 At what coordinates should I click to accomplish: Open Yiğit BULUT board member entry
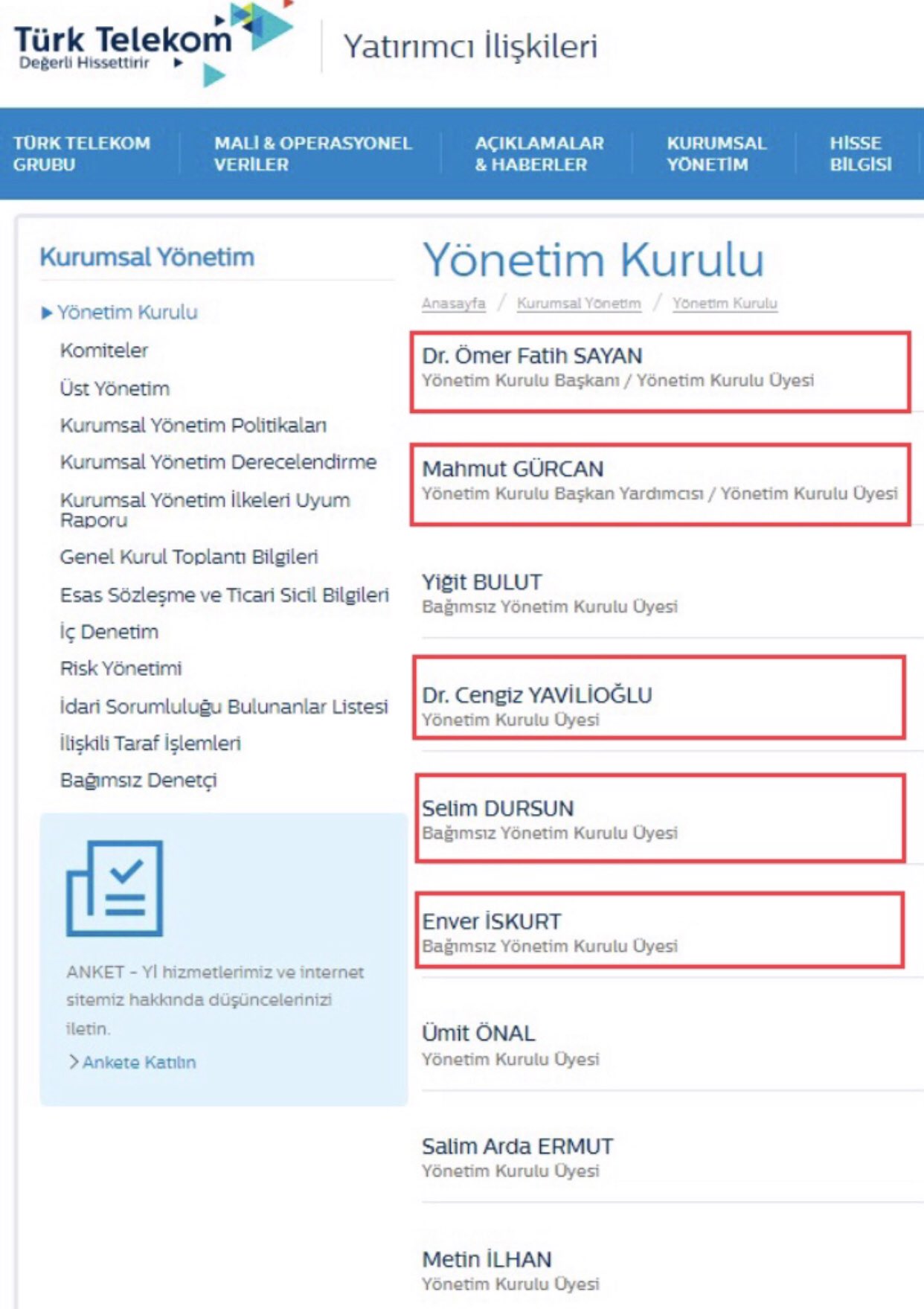[x=482, y=582]
